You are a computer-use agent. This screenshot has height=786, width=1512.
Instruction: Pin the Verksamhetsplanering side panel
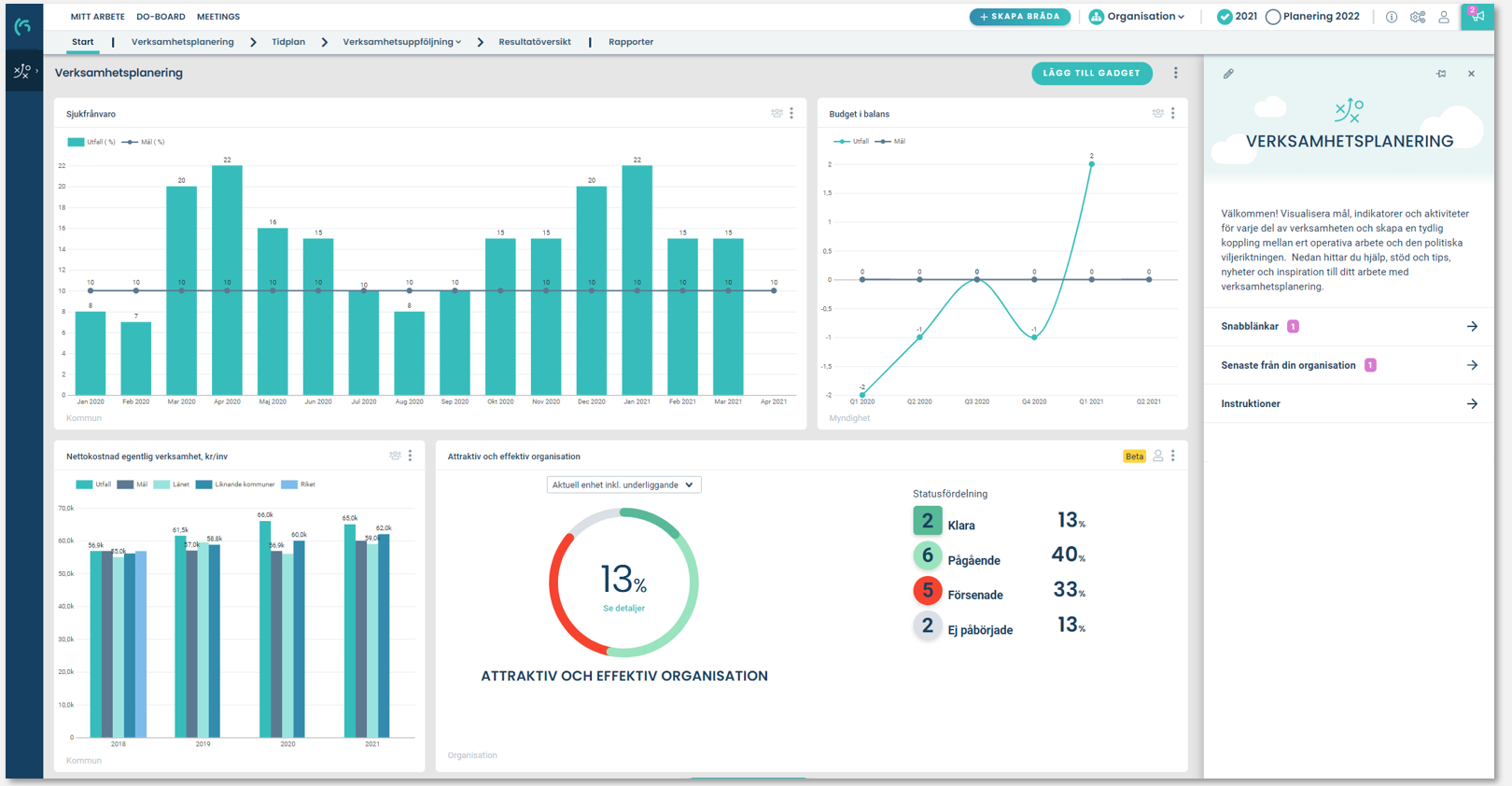(1441, 74)
